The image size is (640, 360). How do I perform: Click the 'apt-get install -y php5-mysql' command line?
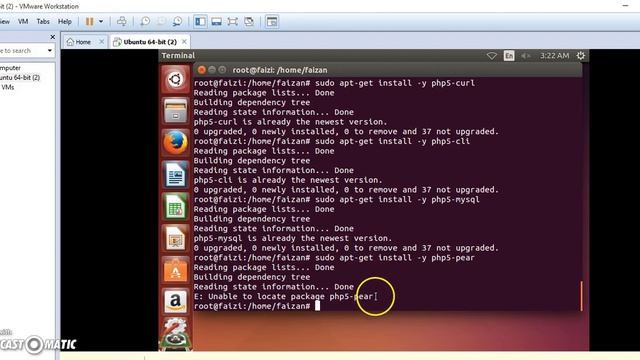click(x=337, y=200)
